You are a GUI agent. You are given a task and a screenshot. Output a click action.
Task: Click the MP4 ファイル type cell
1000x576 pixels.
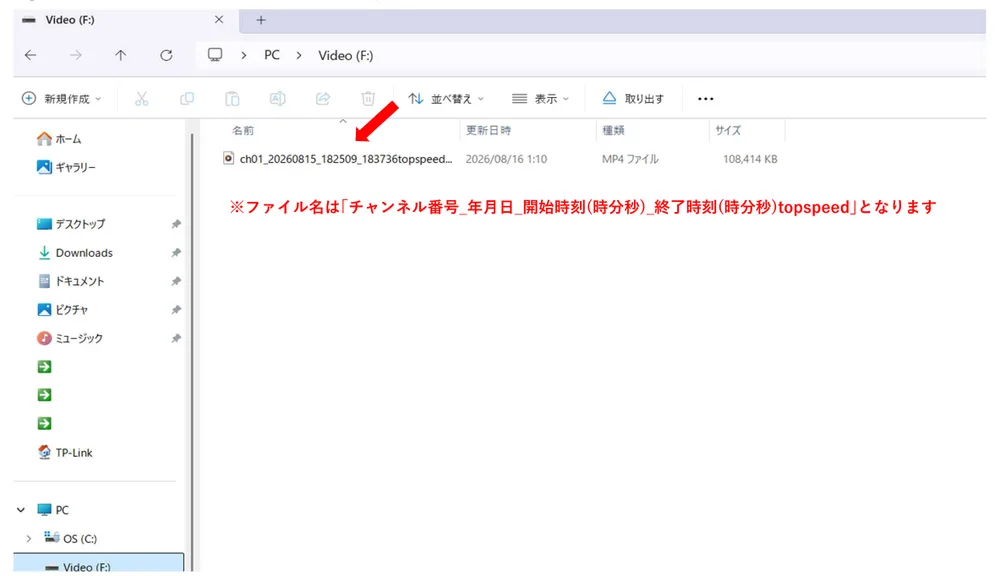tap(630, 159)
